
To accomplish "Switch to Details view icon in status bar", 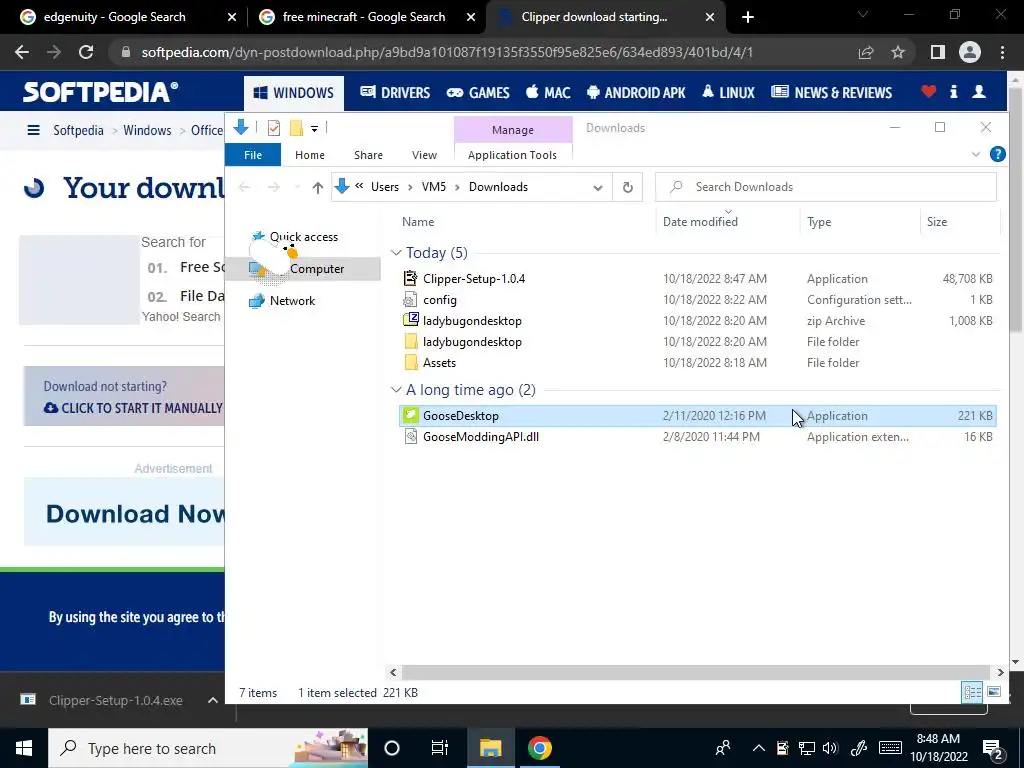I will click(x=972, y=692).
